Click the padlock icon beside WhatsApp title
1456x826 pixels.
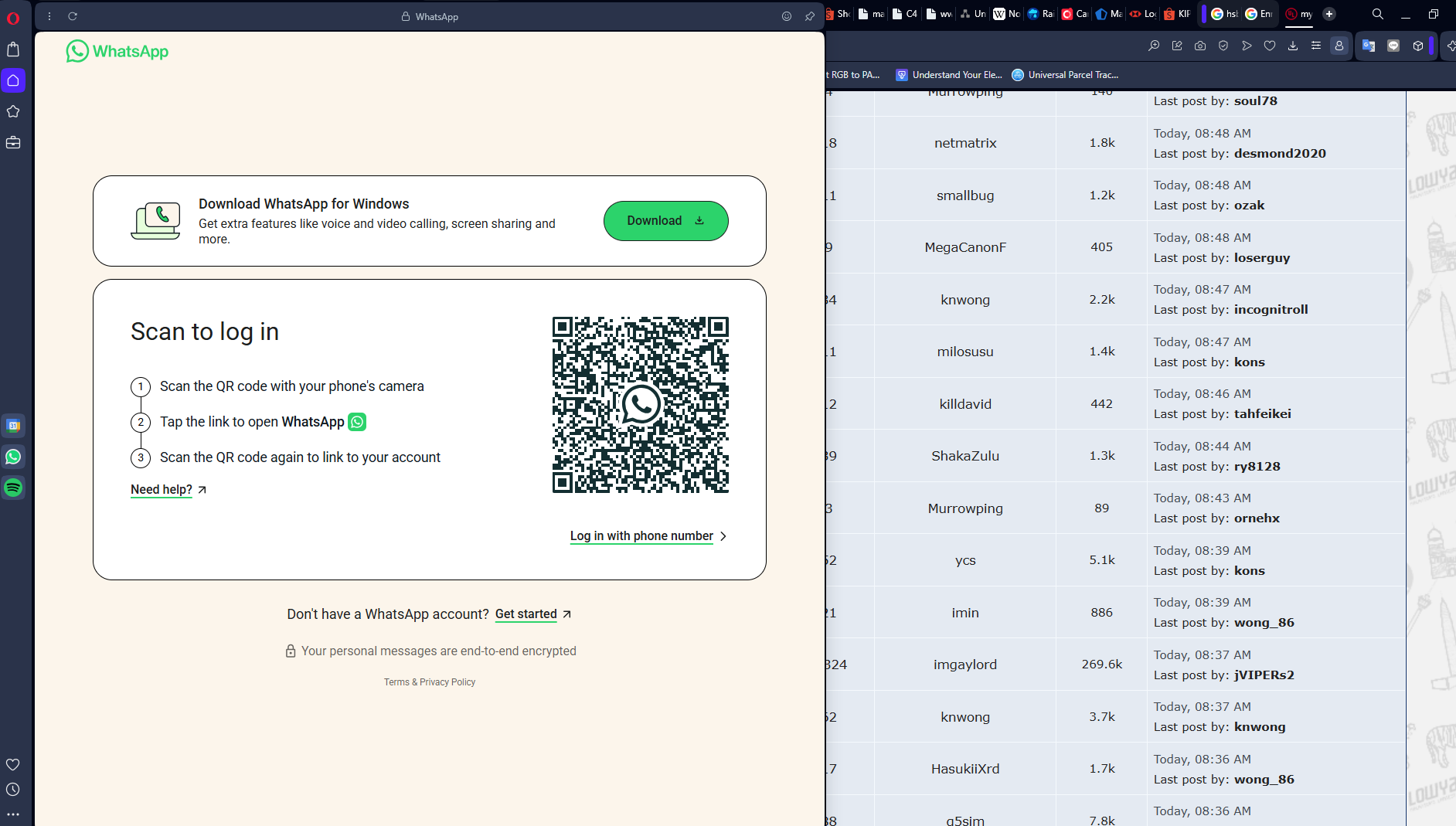coord(406,16)
